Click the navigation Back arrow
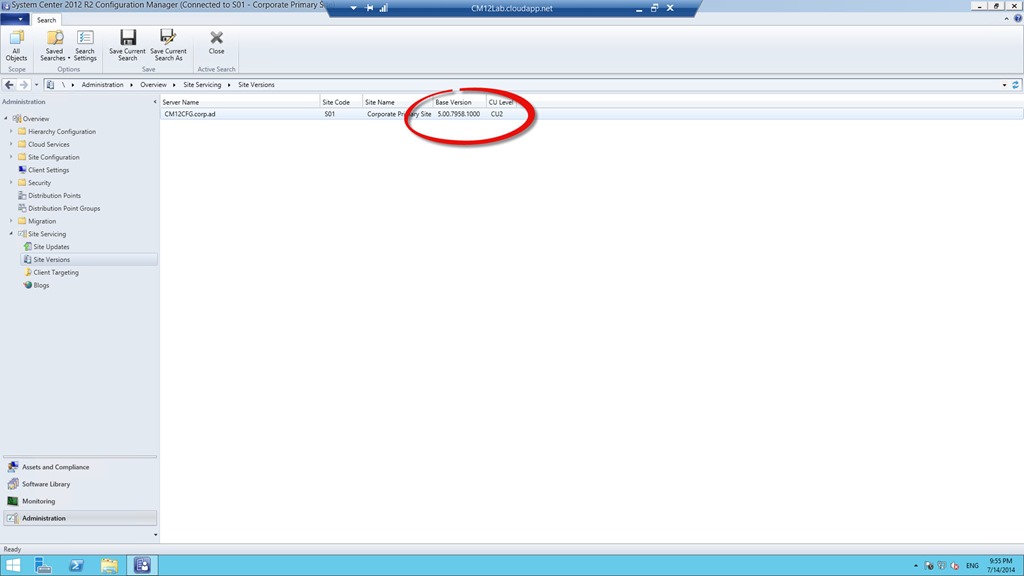 10,85
